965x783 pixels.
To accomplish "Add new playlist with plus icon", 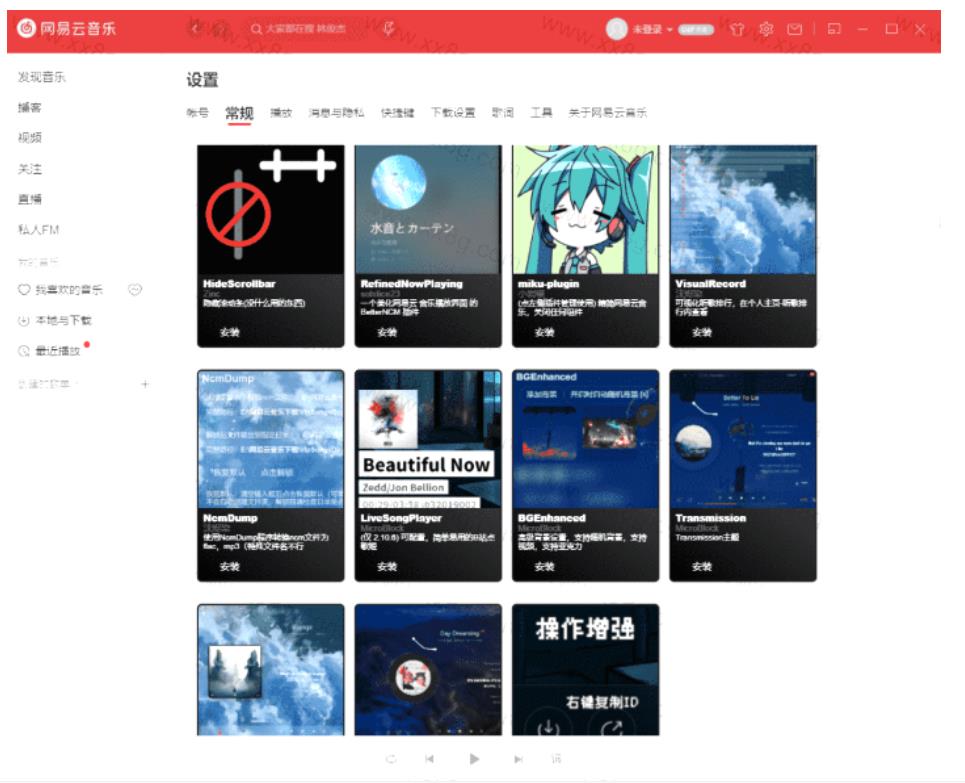I will point(146,384).
